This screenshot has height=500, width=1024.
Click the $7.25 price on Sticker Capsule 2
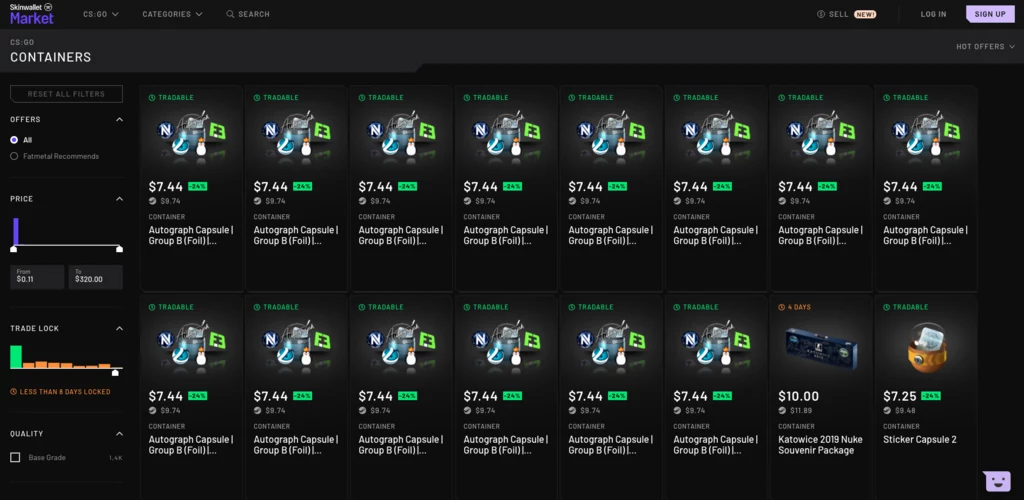pos(900,396)
